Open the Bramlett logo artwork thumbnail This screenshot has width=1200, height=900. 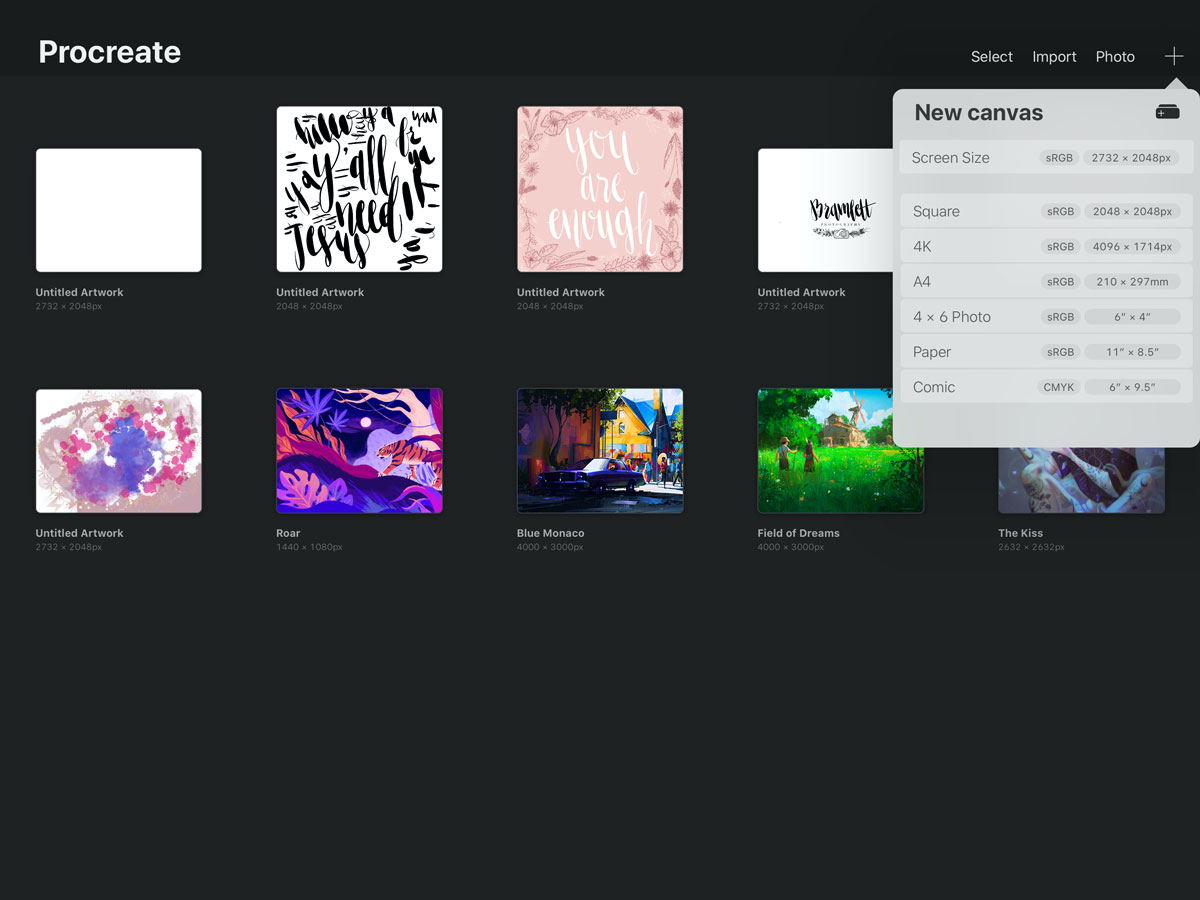(x=825, y=210)
